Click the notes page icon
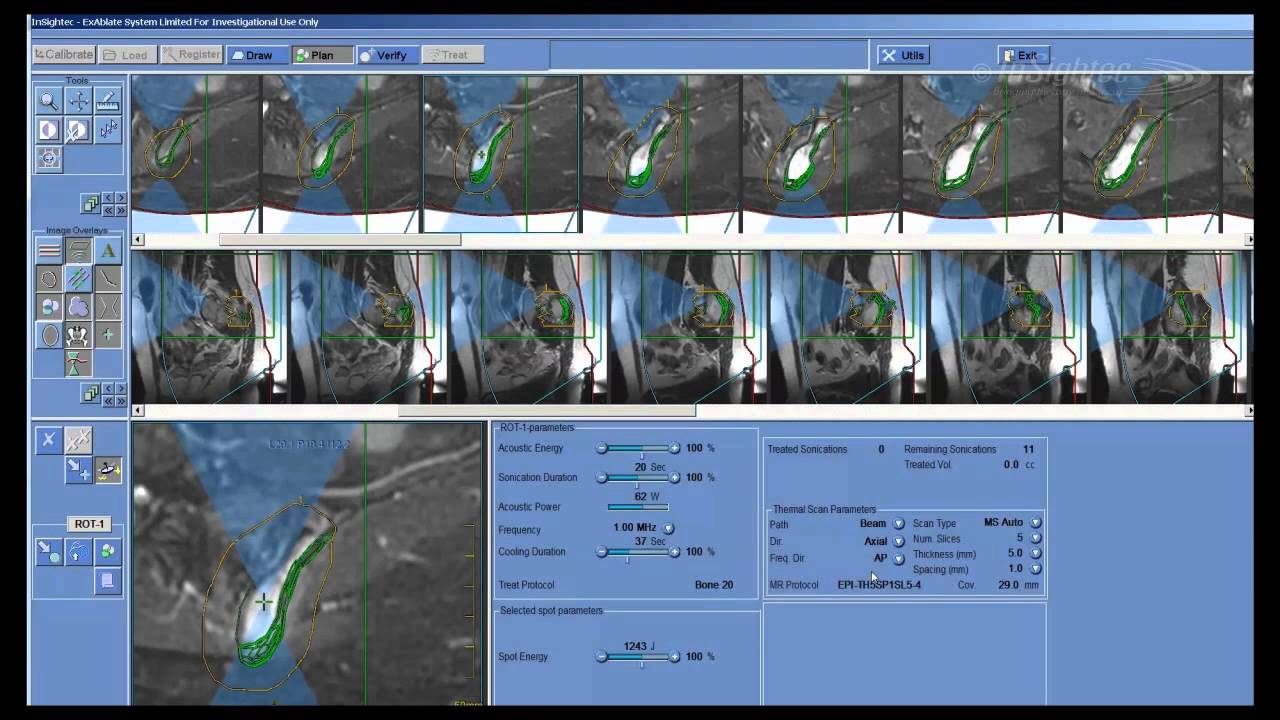This screenshot has height=720, width=1280. (108, 580)
